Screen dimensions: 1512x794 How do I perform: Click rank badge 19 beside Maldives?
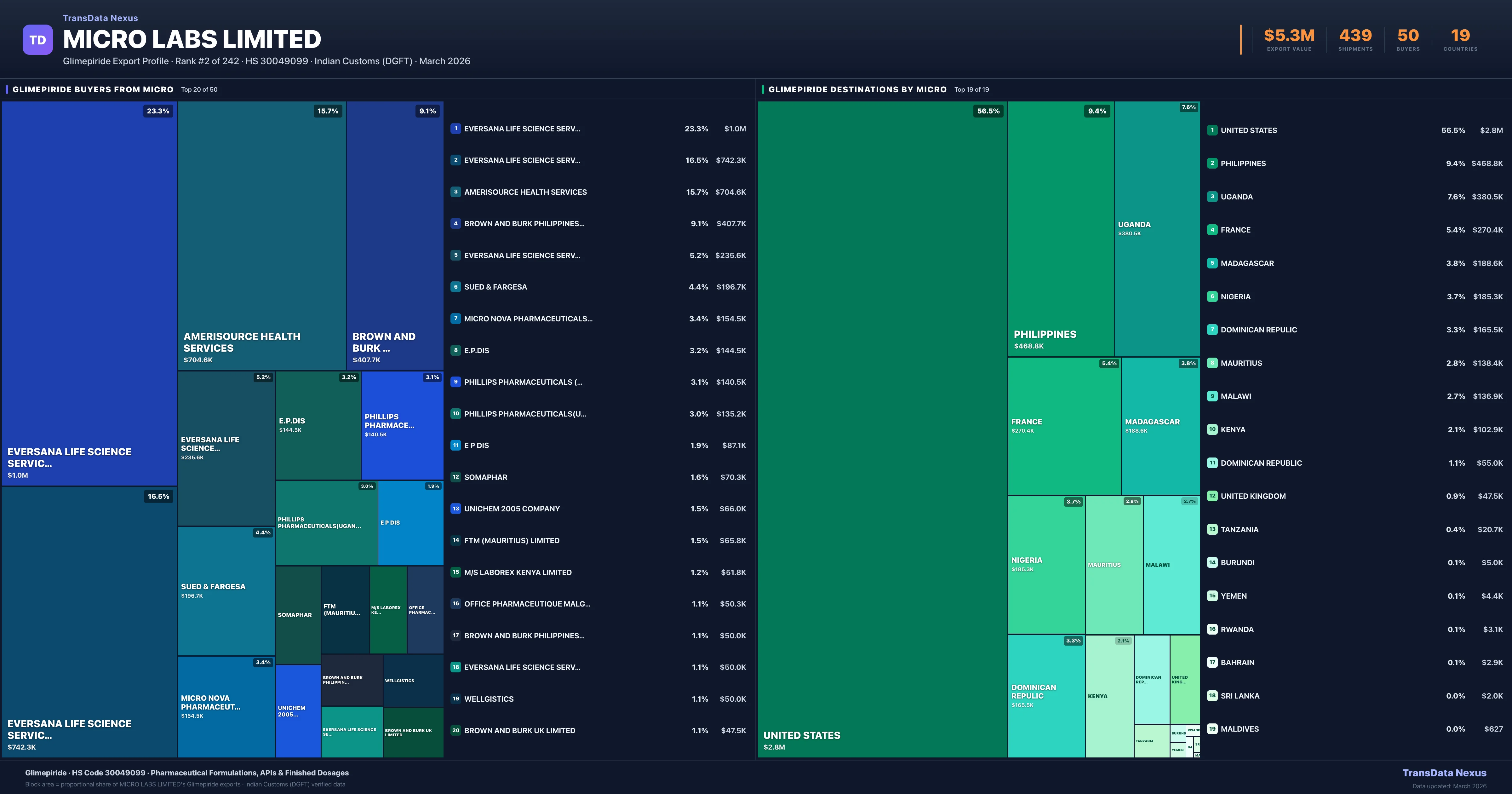pyautogui.click(x=1212, y=729)
